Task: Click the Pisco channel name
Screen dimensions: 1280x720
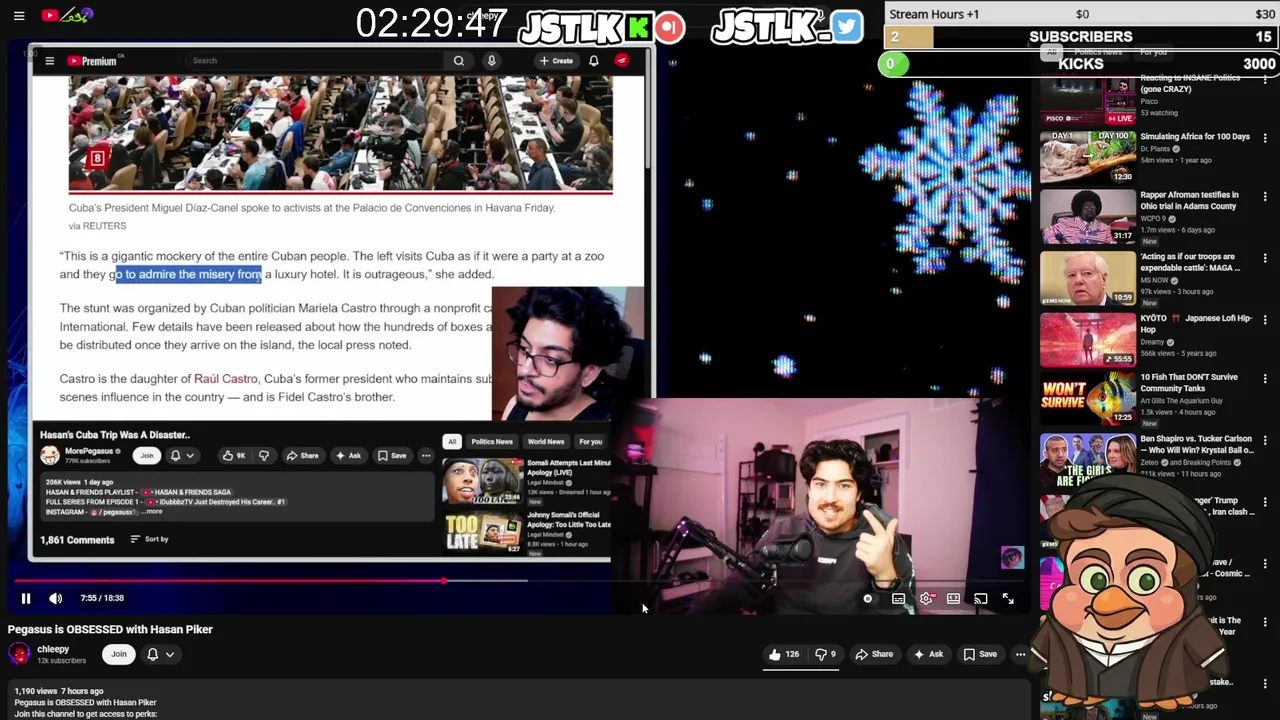Action: click(x=1149, y=101)
